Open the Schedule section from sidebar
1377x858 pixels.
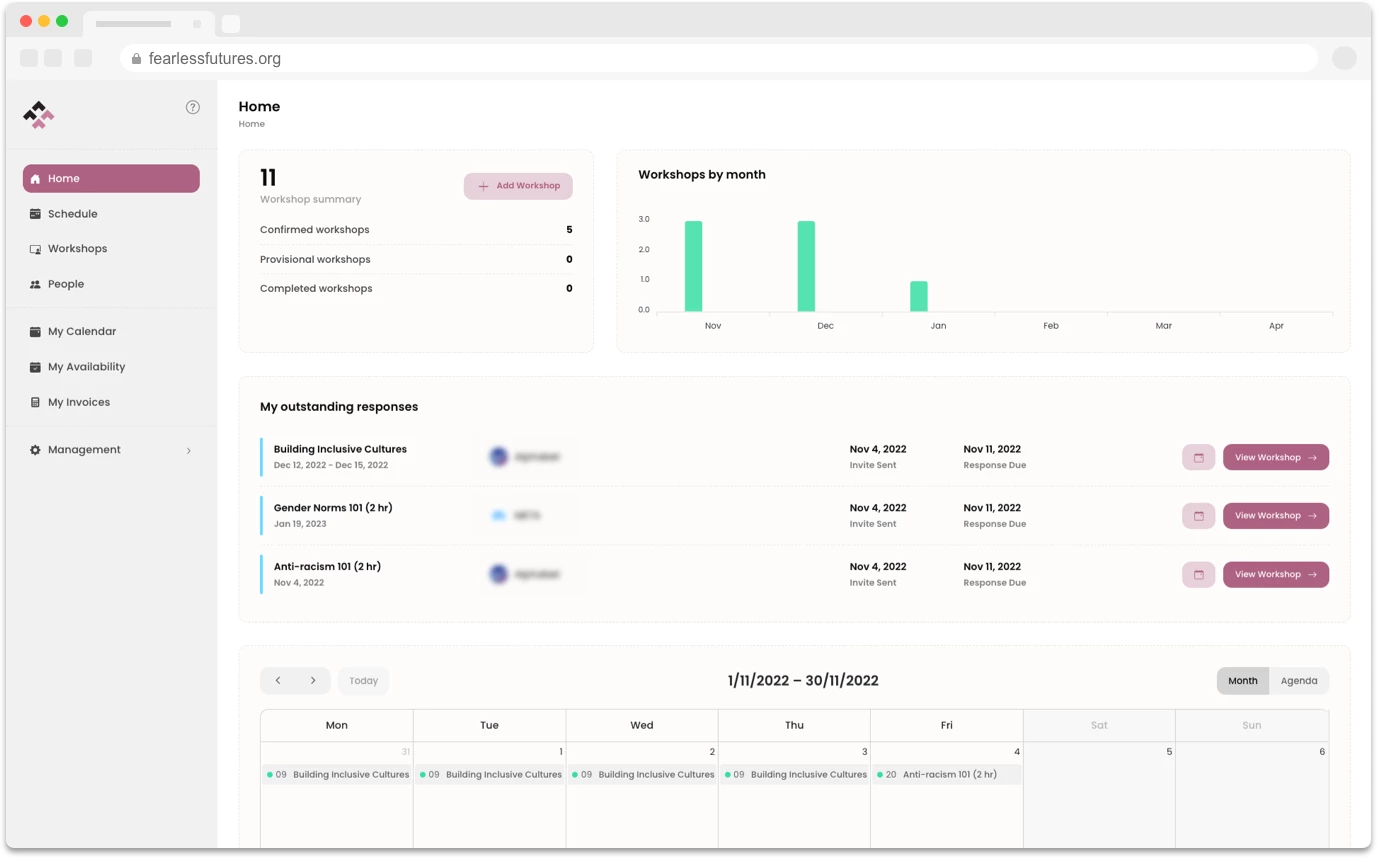[x=71, y=213]
